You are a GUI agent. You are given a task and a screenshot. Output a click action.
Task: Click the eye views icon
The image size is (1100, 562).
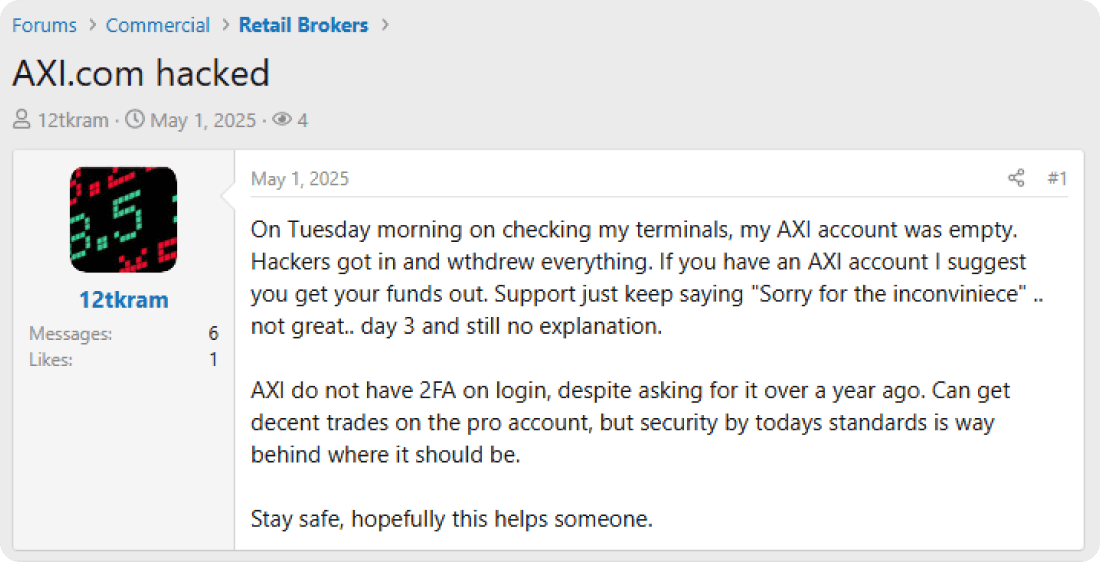pos(282,121)
